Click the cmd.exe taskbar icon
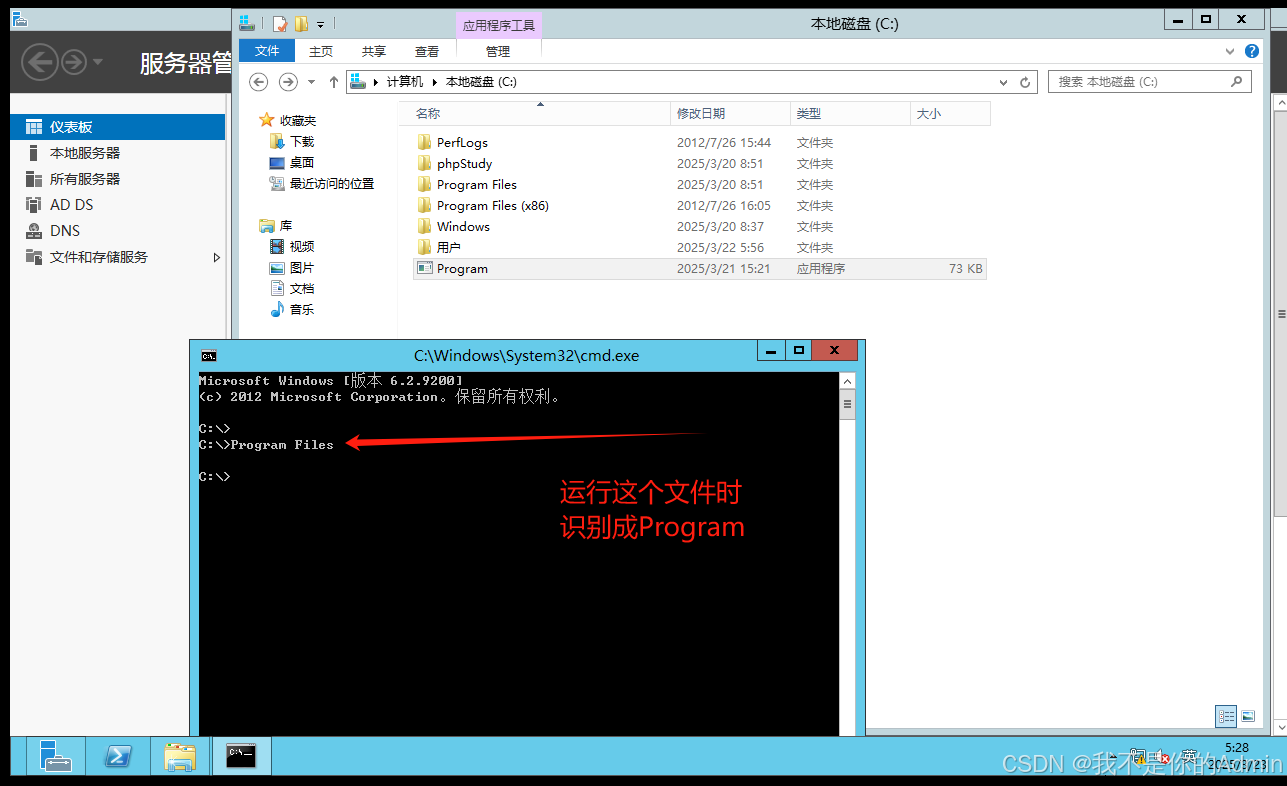The height and width of the screenshot is (786, 1287). tap(240, 757)
